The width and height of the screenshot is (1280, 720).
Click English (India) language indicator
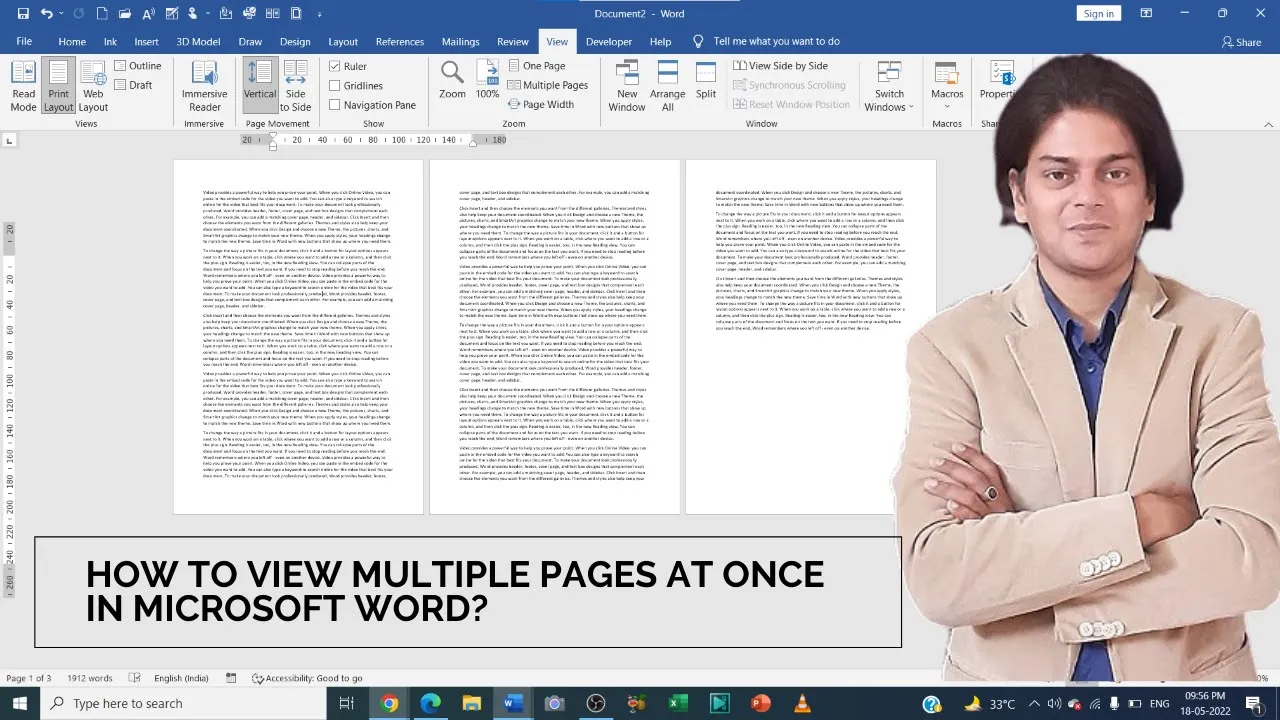pyautogui.click(x=181, y=678)
